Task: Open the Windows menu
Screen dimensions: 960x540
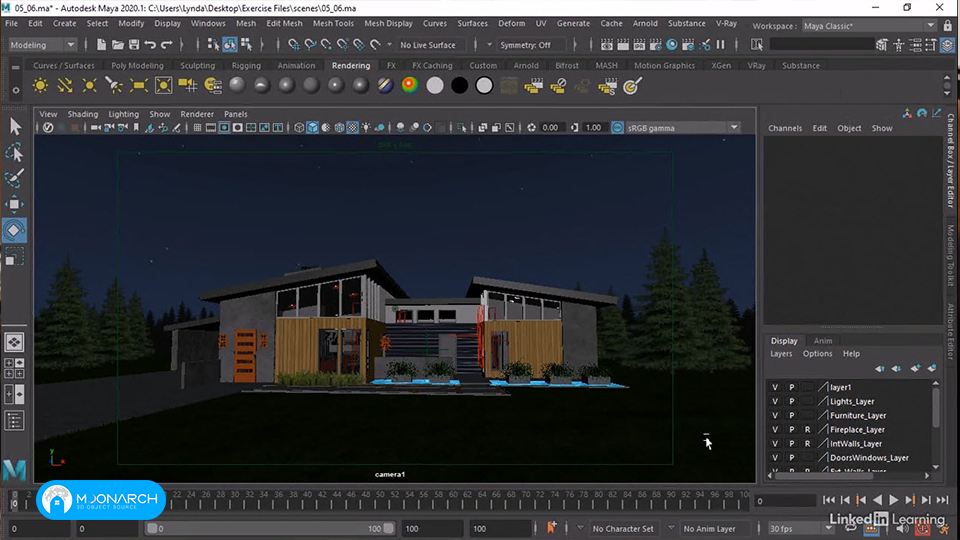Action: pyautogui.click(x=208, y=23)
